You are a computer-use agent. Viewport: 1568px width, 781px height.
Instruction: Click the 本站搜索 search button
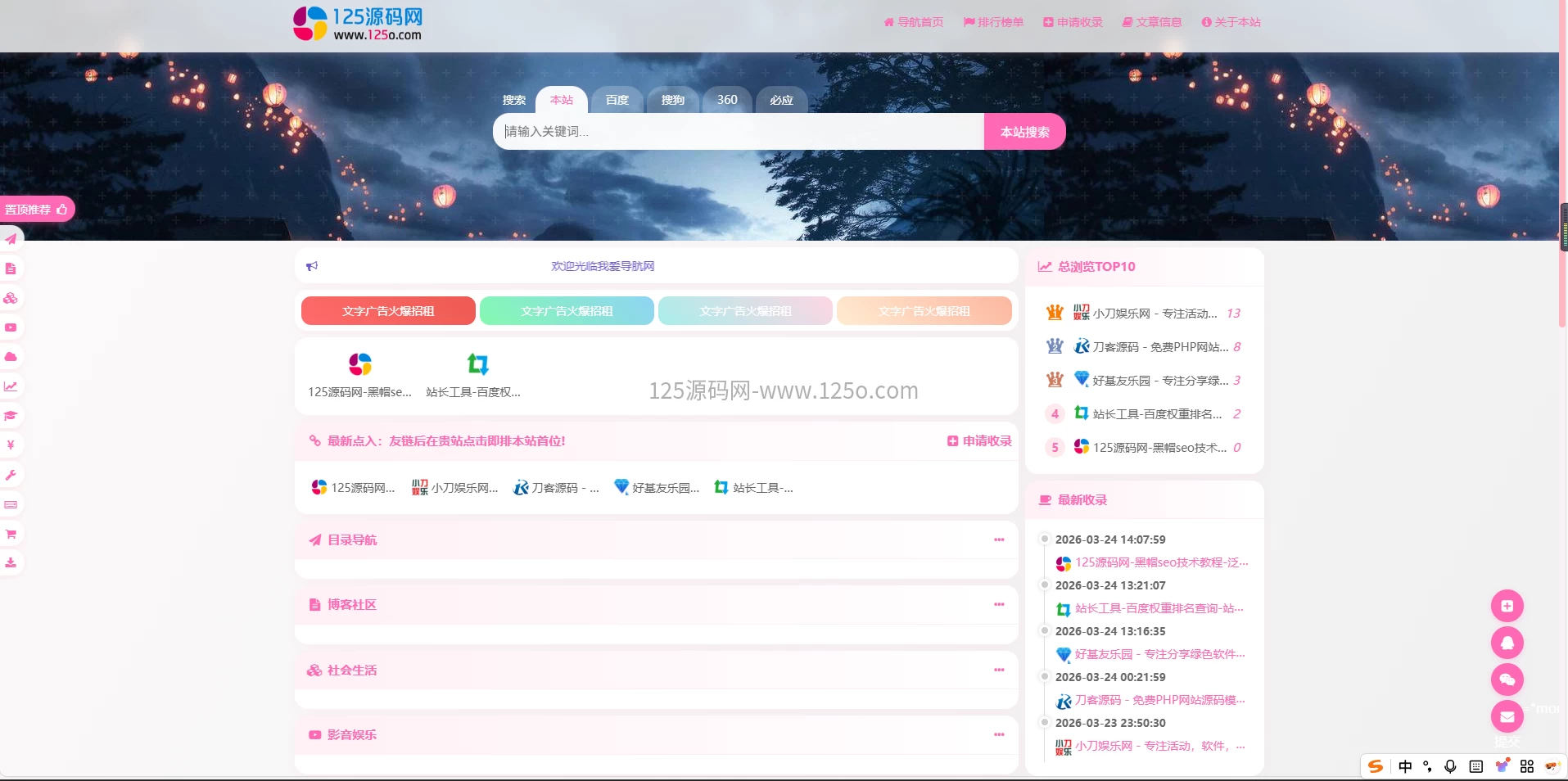[1024, 131]
